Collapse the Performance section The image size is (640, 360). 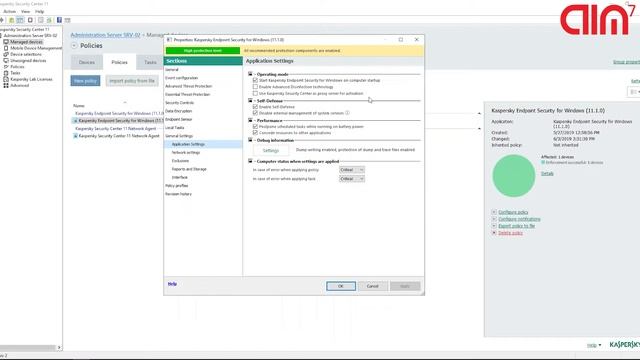[250, 120]
